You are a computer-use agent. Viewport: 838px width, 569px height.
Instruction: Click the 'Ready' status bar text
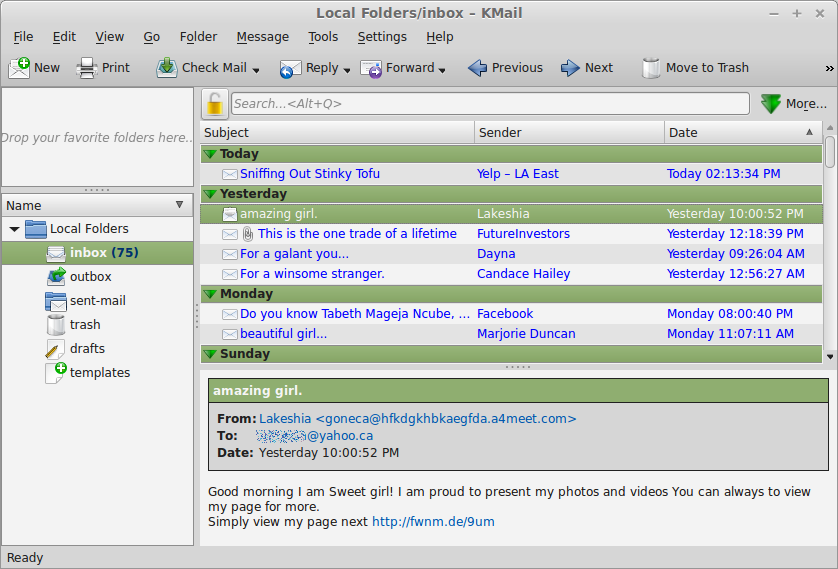coord(25,558)
